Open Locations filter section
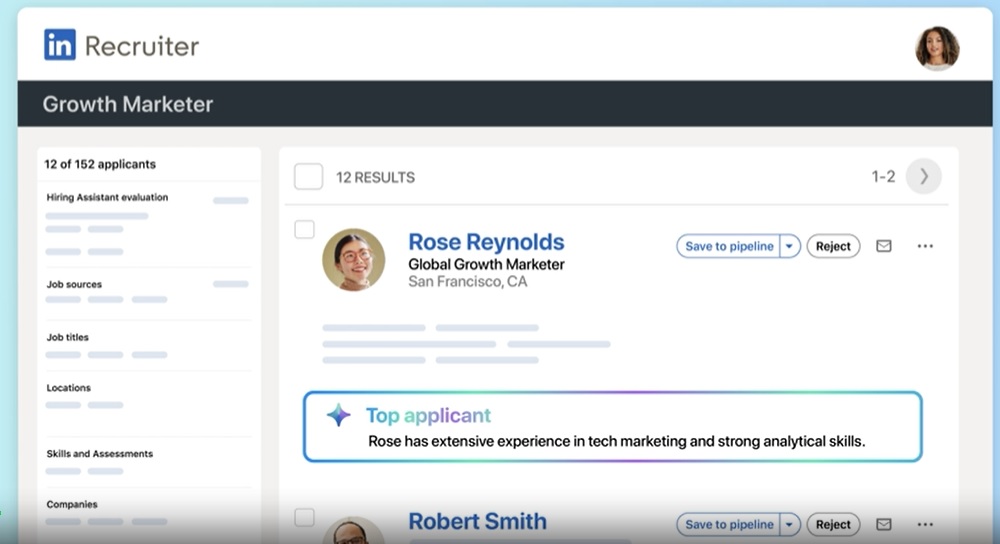The height and width of the screenshot is (544, 1000). pos(68,387)
